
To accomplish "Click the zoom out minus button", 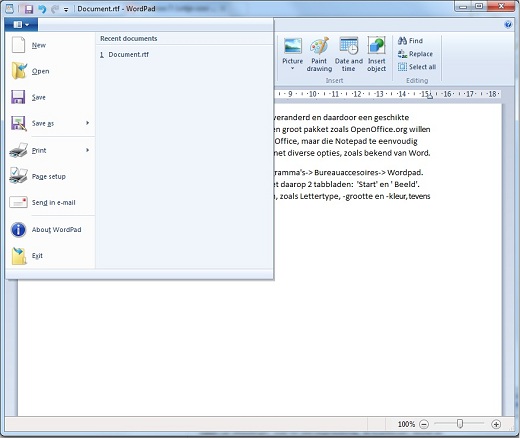I will [x=424, y=424].
